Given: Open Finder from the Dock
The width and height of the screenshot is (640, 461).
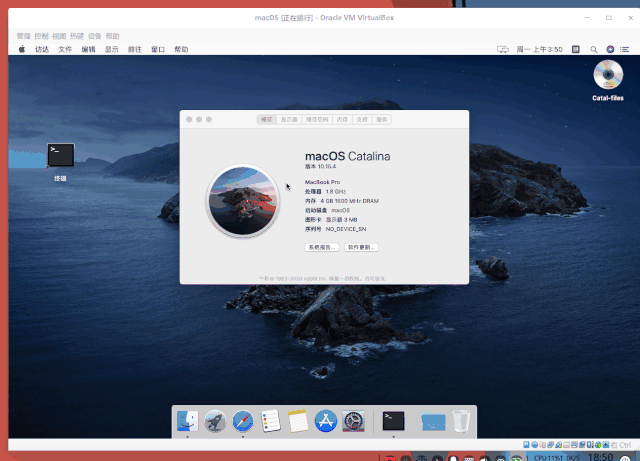Looking at the screenshot, I should 188,421.
